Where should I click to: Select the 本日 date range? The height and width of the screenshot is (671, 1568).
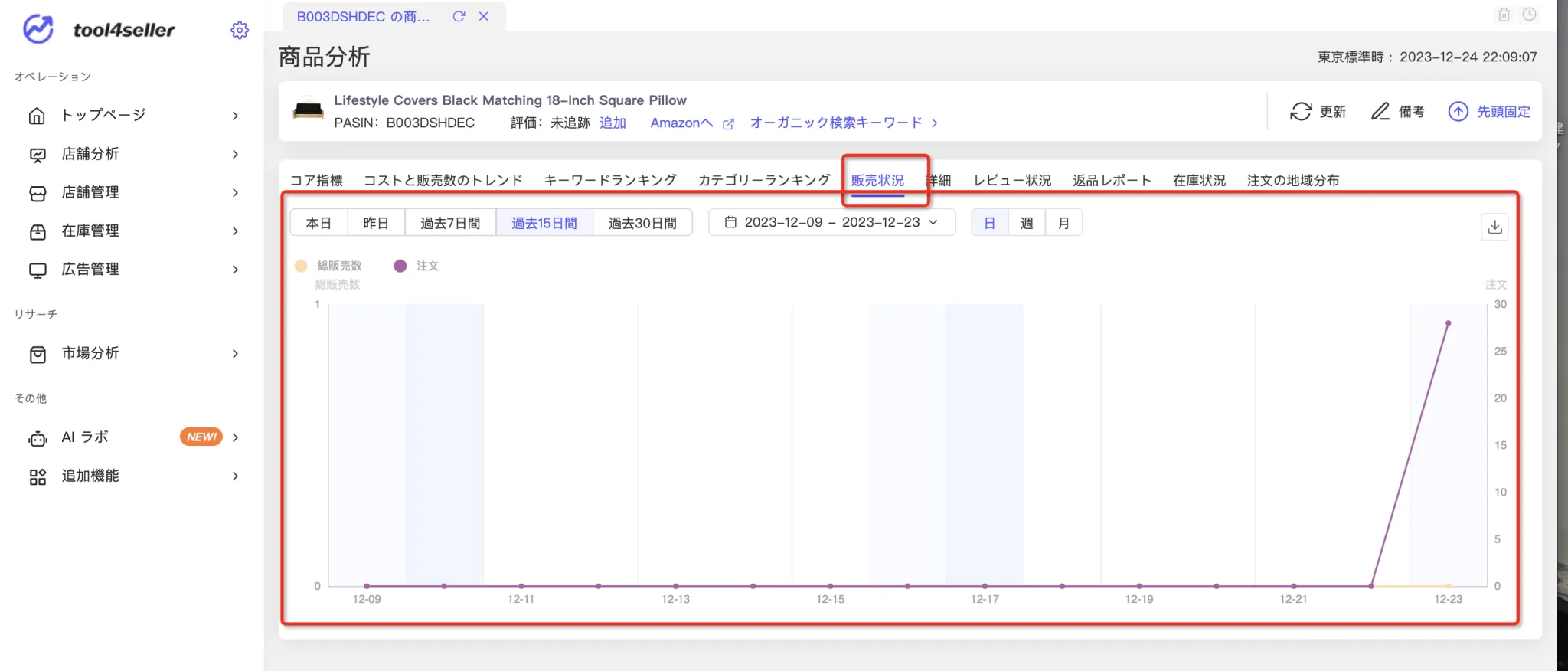(318, 223)
